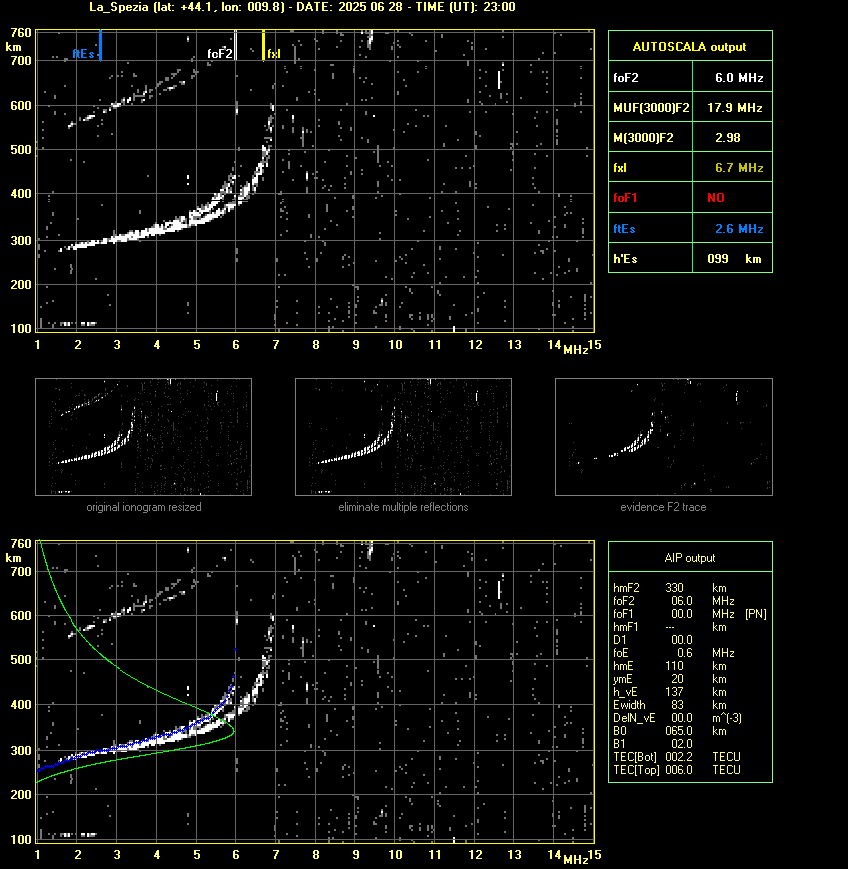Image resolution: width=848 pixels, height=869 pixels.
Task: Click the 600 km axis label on top ionogram
Action: (x=21, y=105)
